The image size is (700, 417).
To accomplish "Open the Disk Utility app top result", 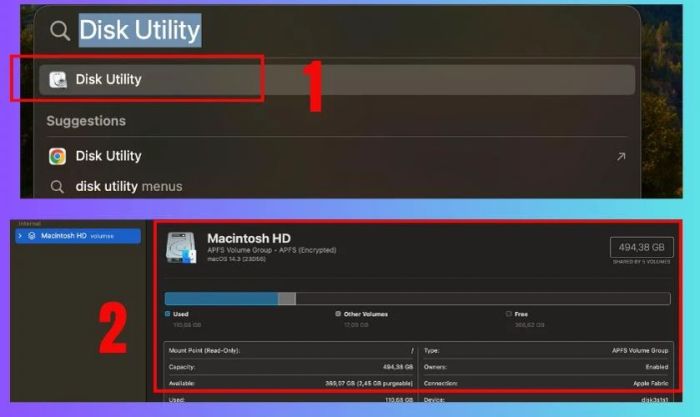I will point(337,79).
